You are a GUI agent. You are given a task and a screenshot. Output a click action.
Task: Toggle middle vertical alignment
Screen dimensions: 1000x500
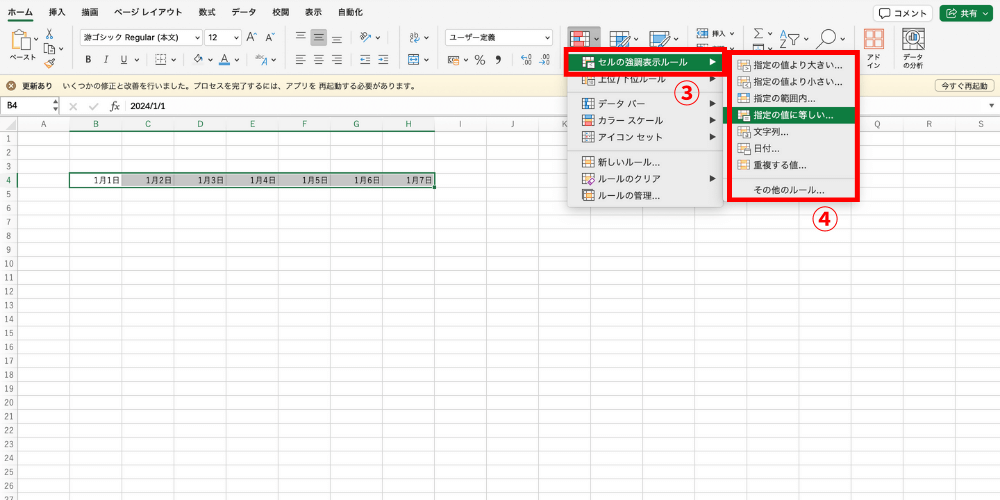[318, 38]
